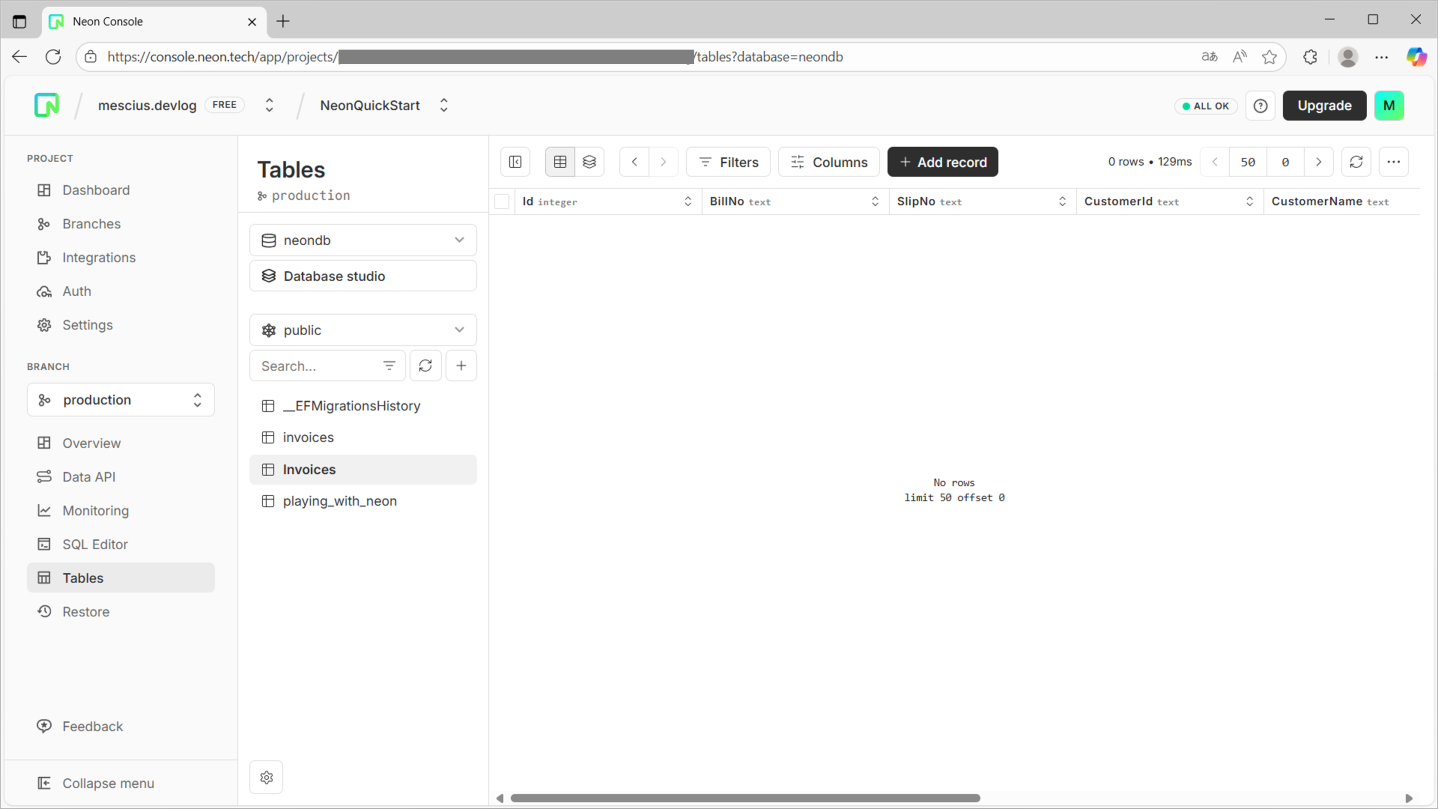Viewport: 1438px width, 809px height.
Task: Tick the select-all rows checkbox
Action: (x=502, y=202)
